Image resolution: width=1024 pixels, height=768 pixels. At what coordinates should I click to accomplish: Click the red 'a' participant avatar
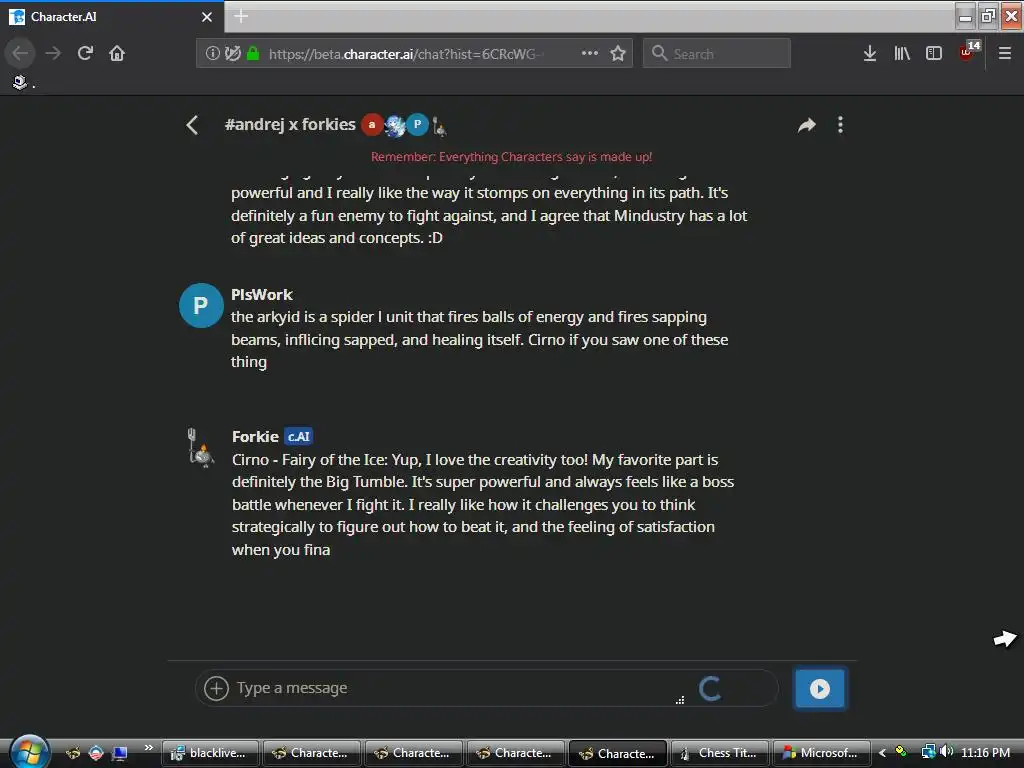point(372,124)
